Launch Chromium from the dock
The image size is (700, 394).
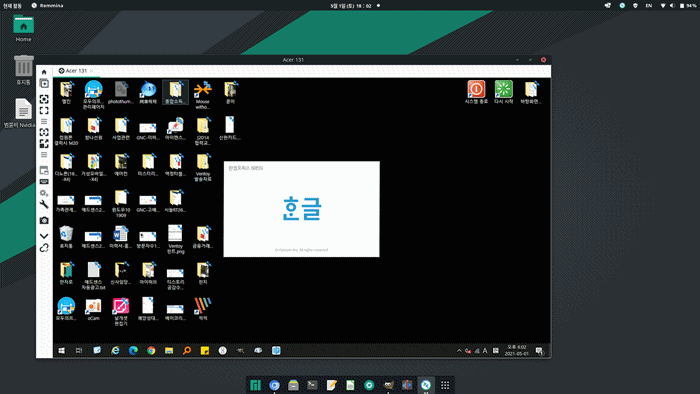[x=274, y=385]
